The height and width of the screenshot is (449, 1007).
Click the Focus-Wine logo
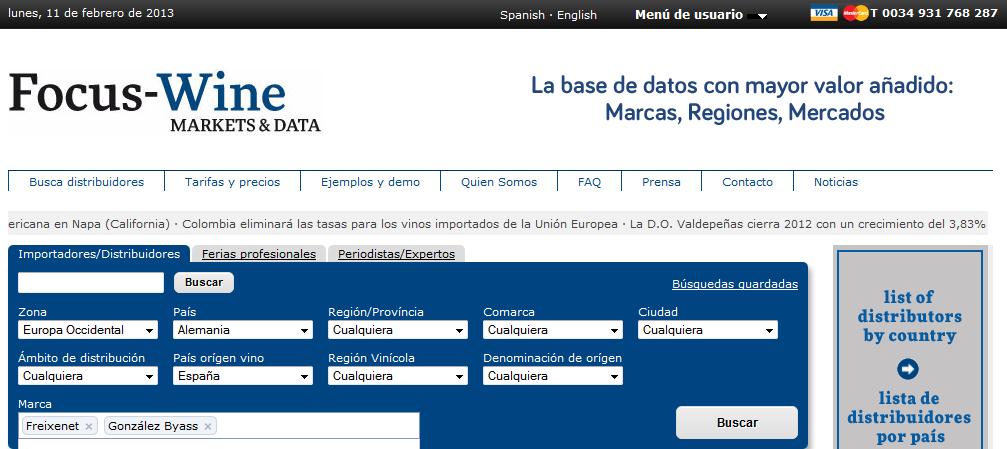164,101
